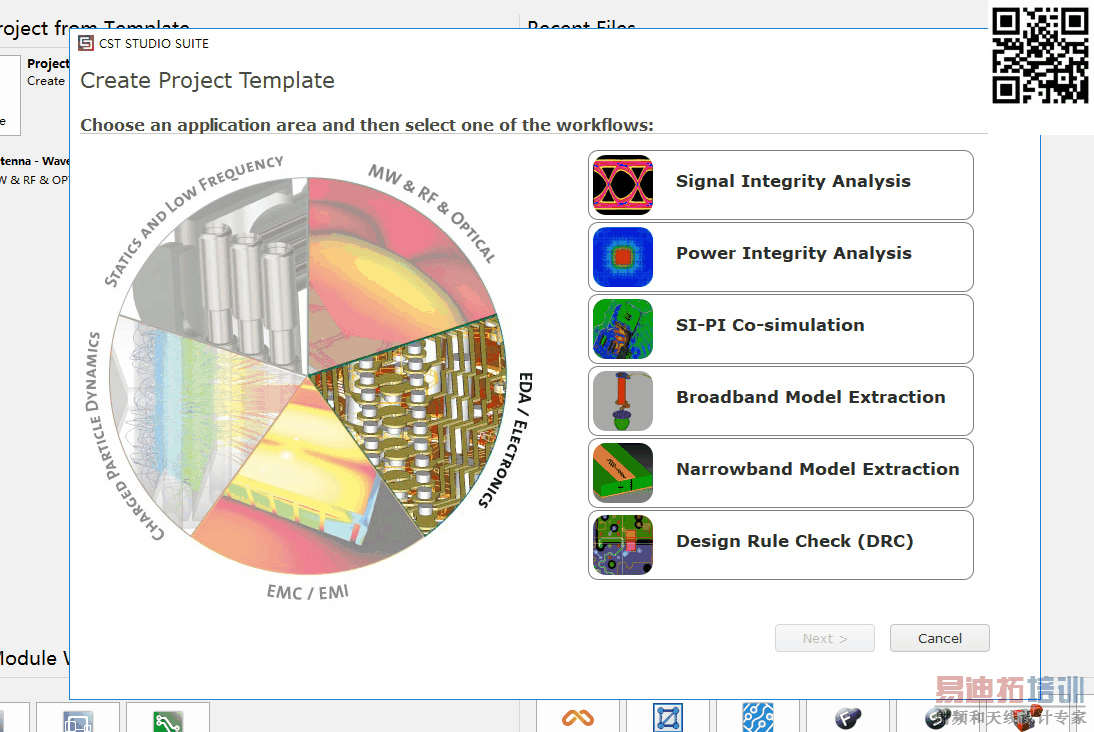Pick the SI-PI Co-simulation workflow
Image resolution: width=1094 pixels, height=732 pixels.
(x=780, y=329)
